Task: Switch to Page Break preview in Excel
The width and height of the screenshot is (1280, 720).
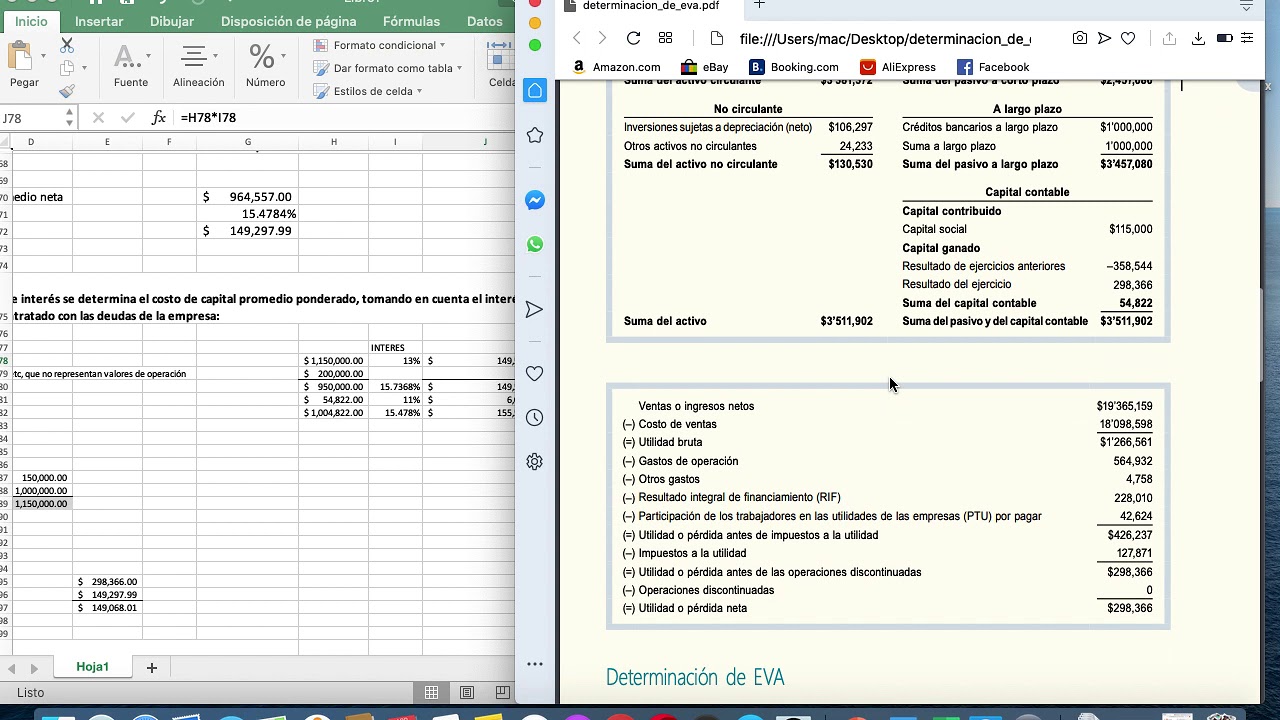Action: tap(502, 692)
